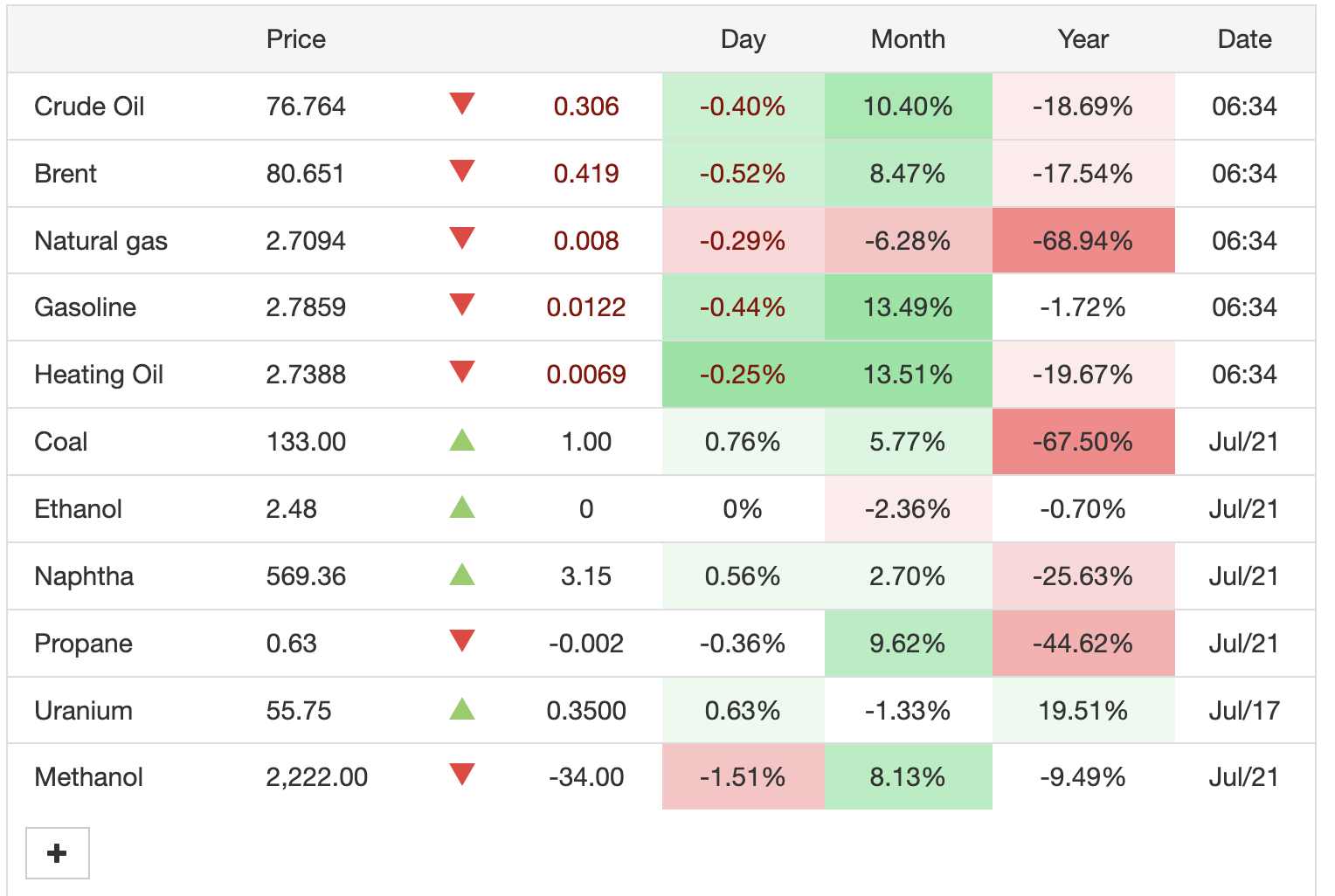Screen dimensions: 1335x896
Task: Sort by the Price column header
Action: (x=296, y=39)
